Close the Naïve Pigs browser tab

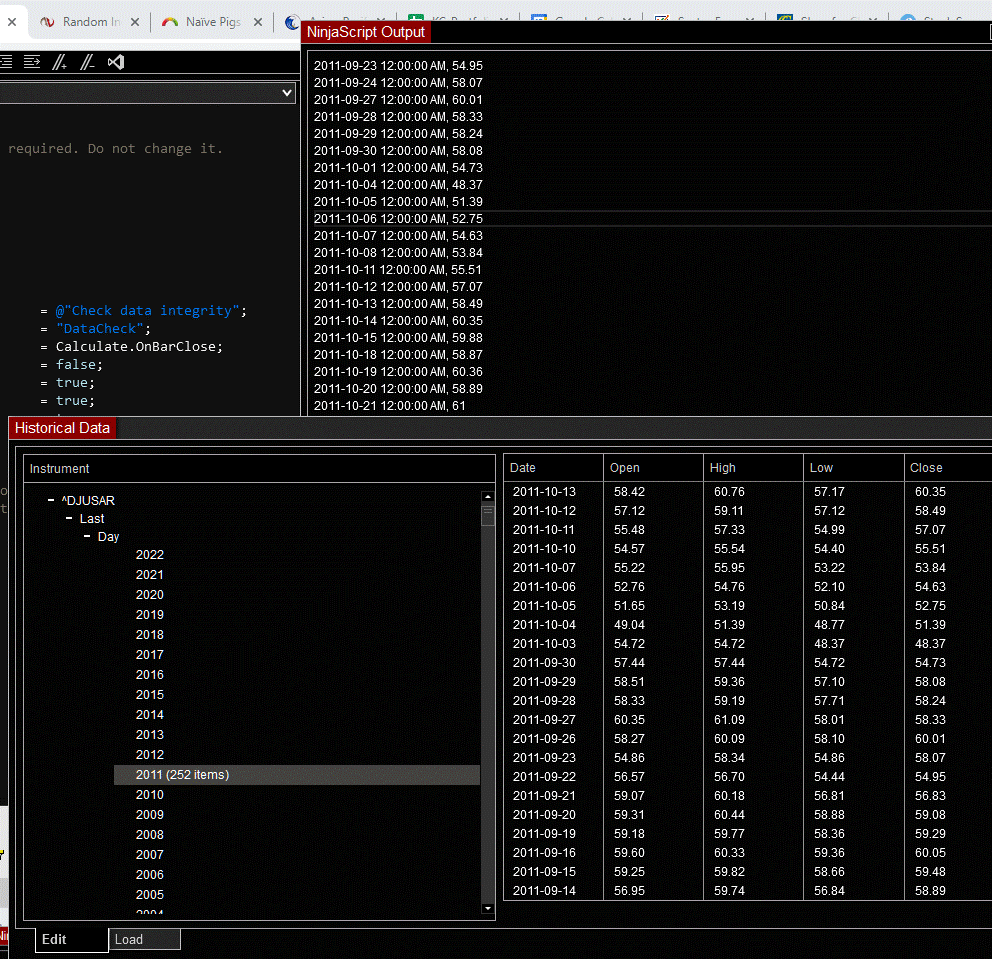click(258, 22)
